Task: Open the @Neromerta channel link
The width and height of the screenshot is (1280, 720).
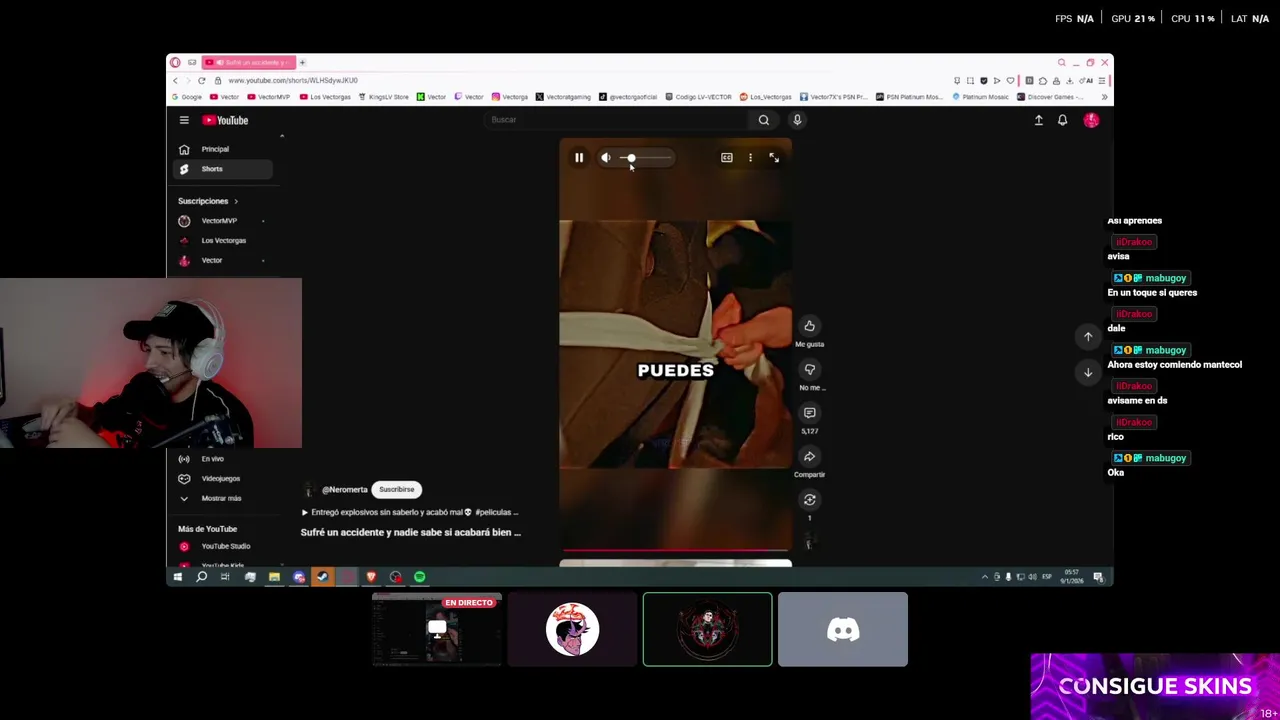Action: 345,490
